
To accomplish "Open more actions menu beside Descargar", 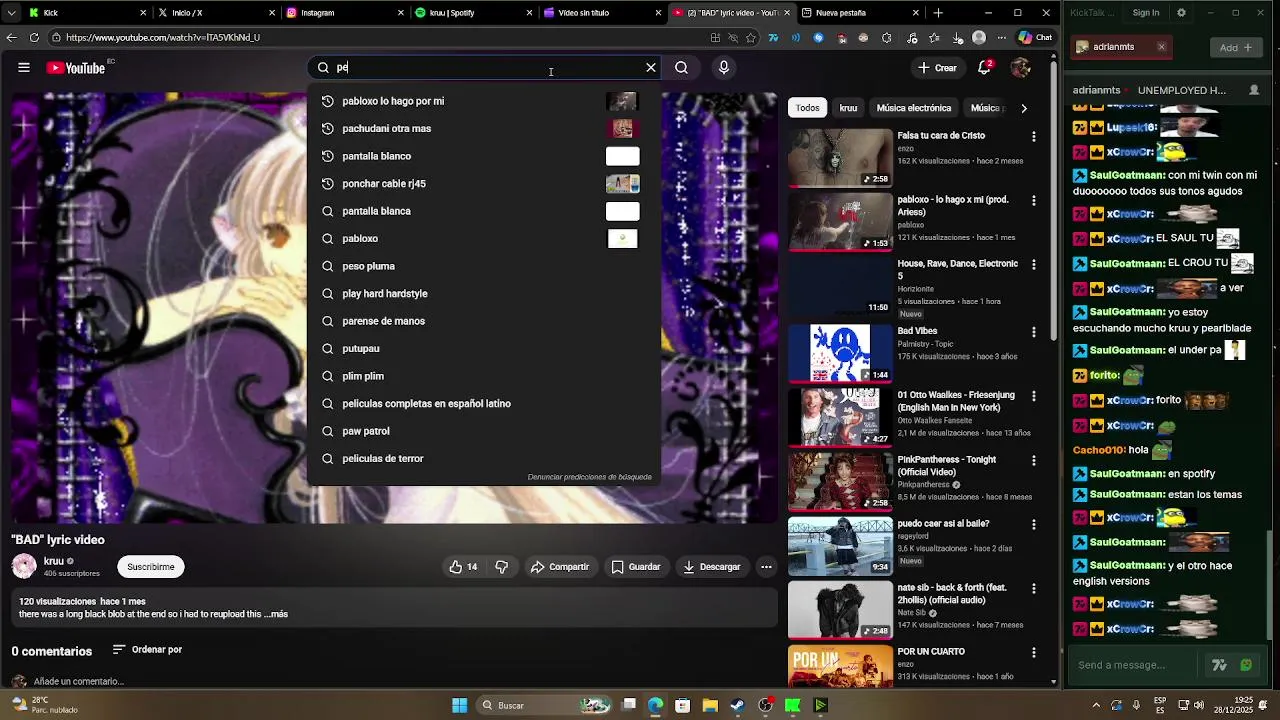I will tap(766, 567).
